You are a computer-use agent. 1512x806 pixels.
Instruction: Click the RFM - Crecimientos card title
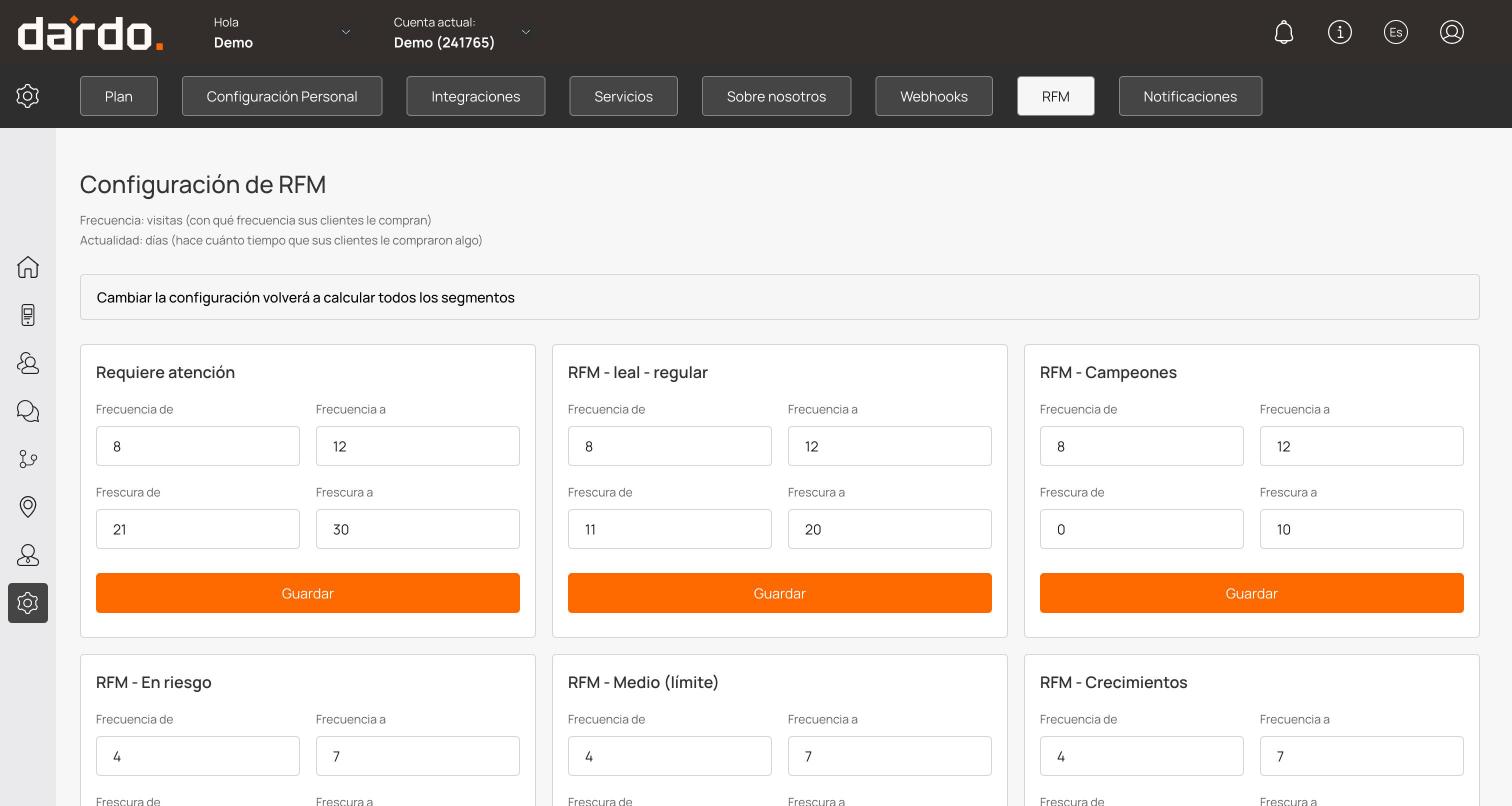click(1114, 682)
